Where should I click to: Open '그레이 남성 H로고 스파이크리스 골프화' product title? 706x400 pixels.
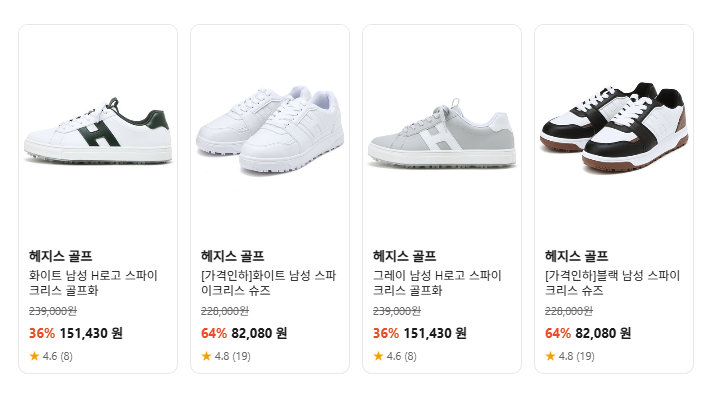(x=438, y=283)
